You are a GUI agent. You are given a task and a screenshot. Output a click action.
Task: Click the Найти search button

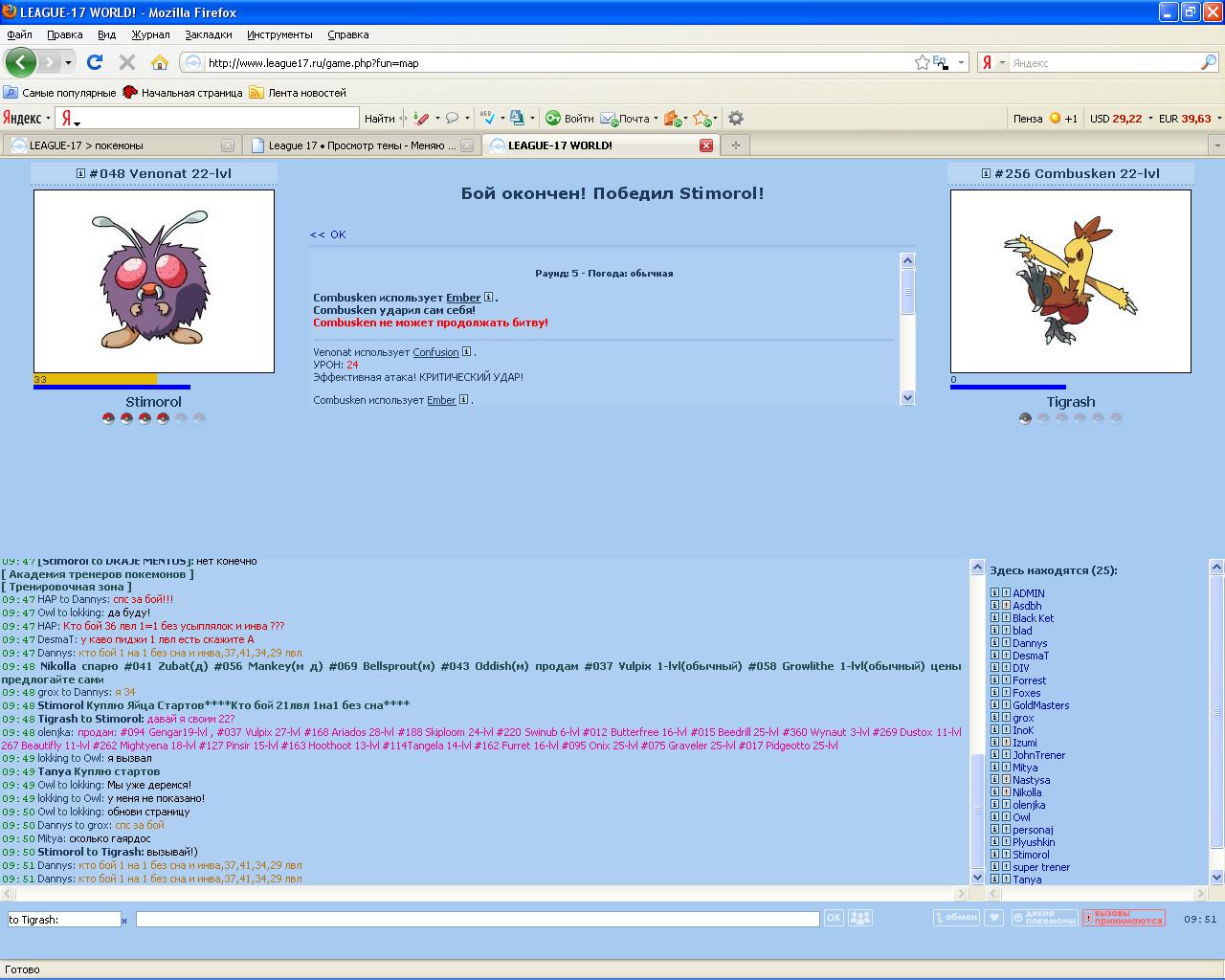click(x=379, y=119)
